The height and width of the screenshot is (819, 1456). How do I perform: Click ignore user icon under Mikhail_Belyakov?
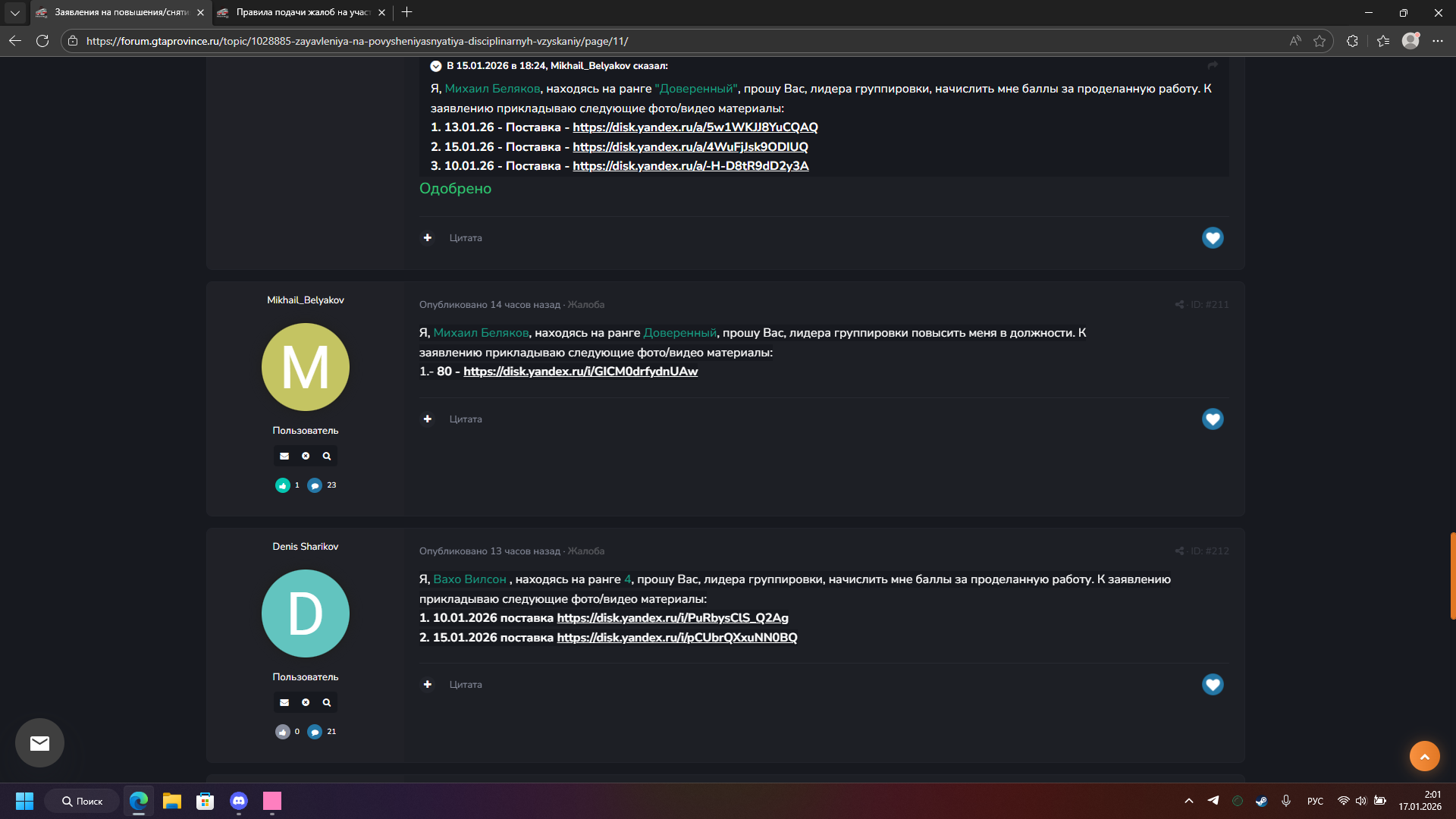[x=306, y=456]
